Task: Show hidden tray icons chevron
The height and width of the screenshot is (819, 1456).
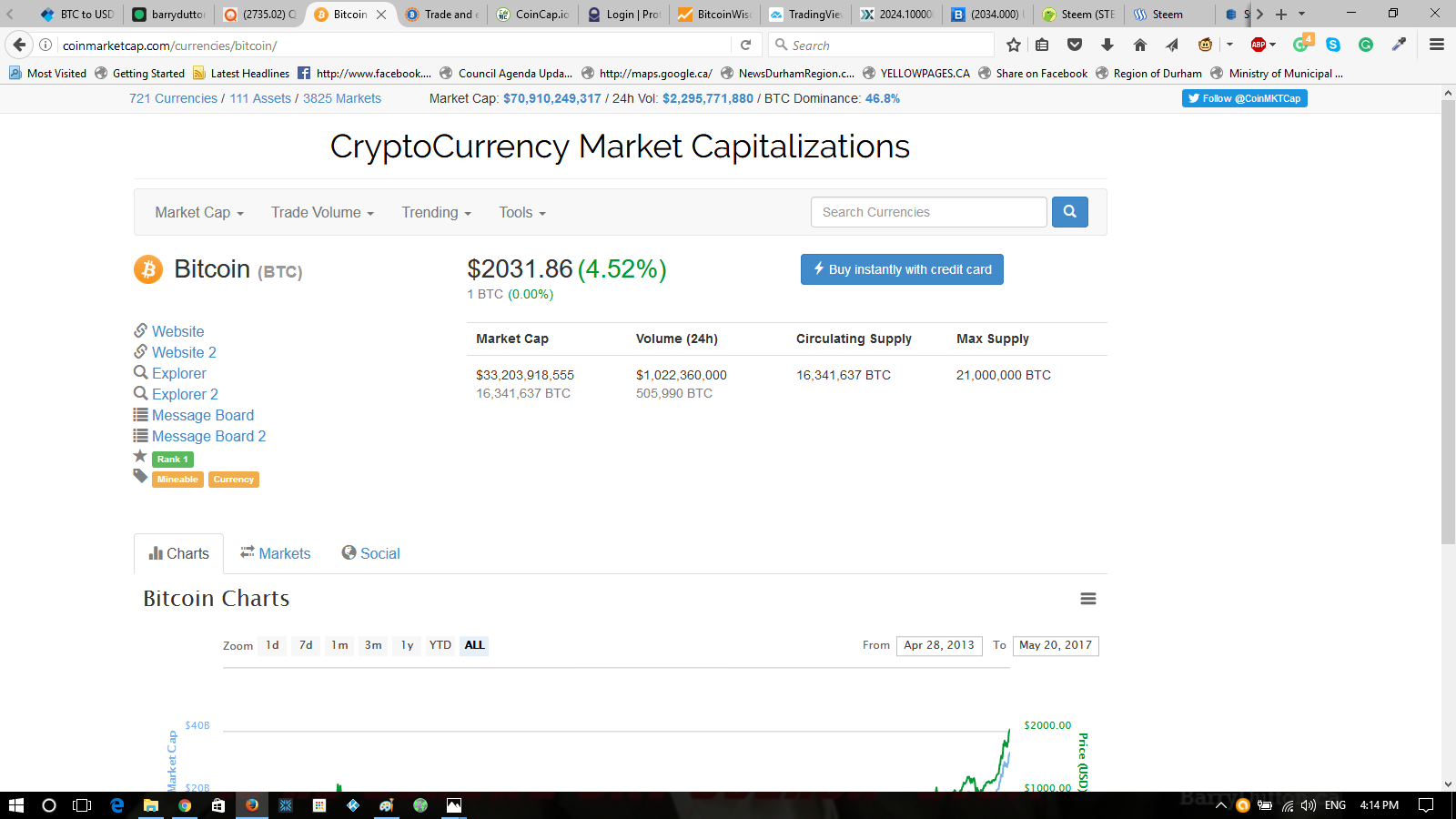Action: coord(1221,805)
